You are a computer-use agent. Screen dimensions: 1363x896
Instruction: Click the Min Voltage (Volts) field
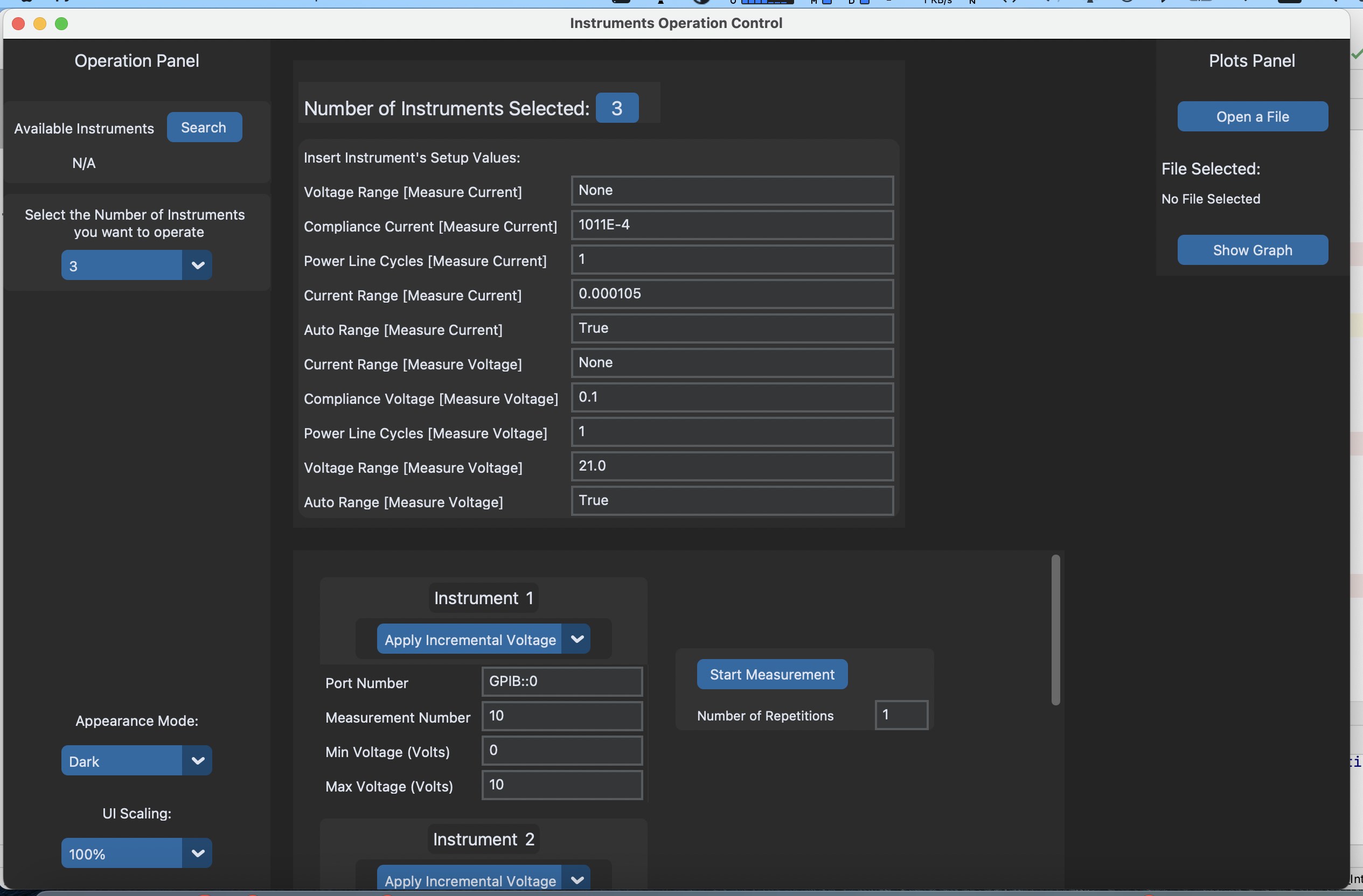(562, 751)
